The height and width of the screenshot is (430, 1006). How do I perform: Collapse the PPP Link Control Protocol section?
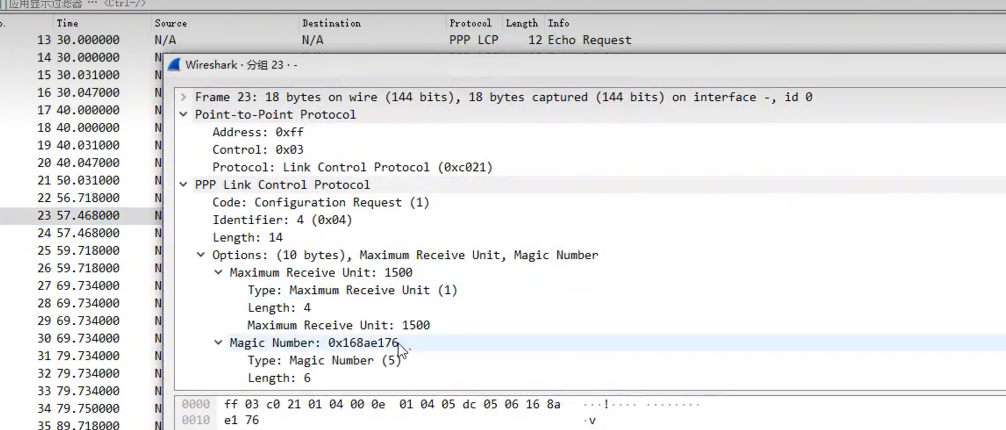[x=183, y=185]
